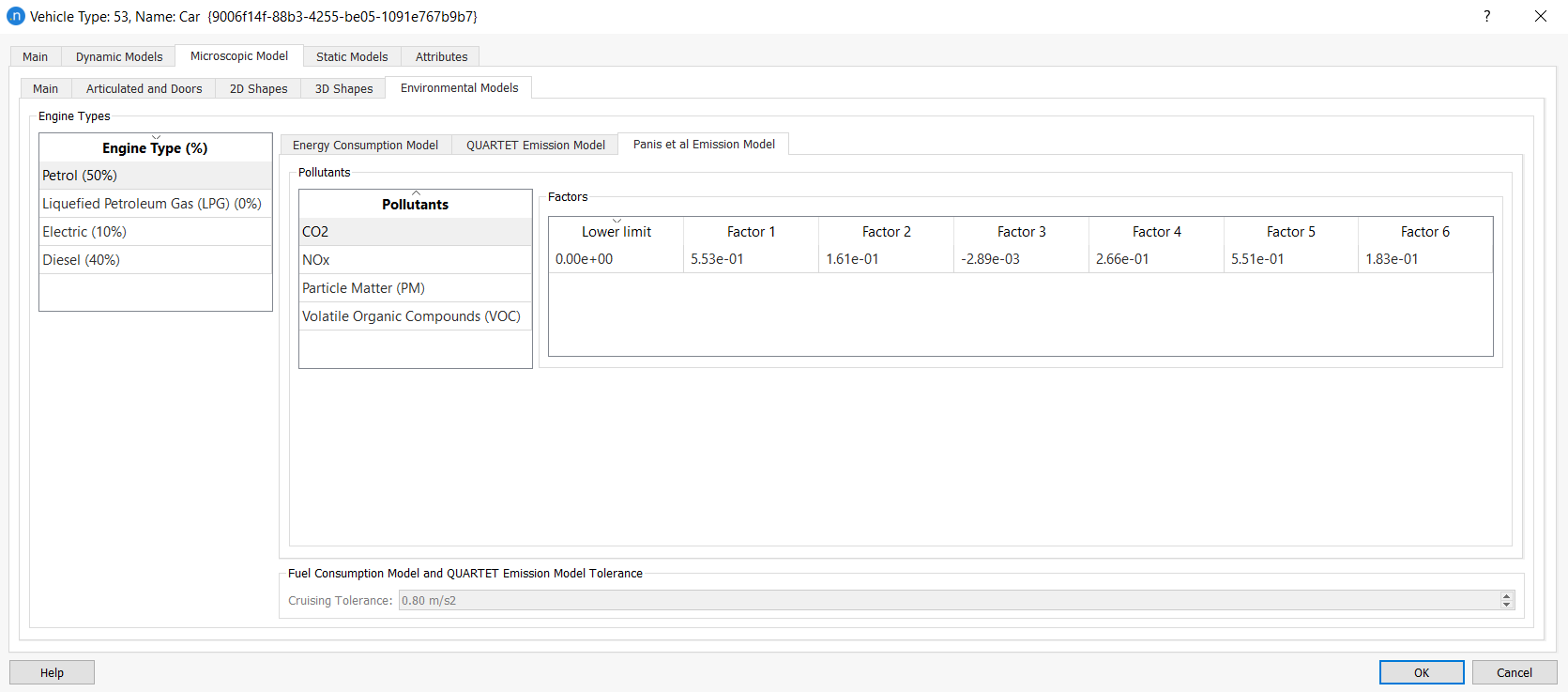Select the Energy Consumption Model tab
The height and width of the screenshot is (692, 1568).
pos(365,146)
